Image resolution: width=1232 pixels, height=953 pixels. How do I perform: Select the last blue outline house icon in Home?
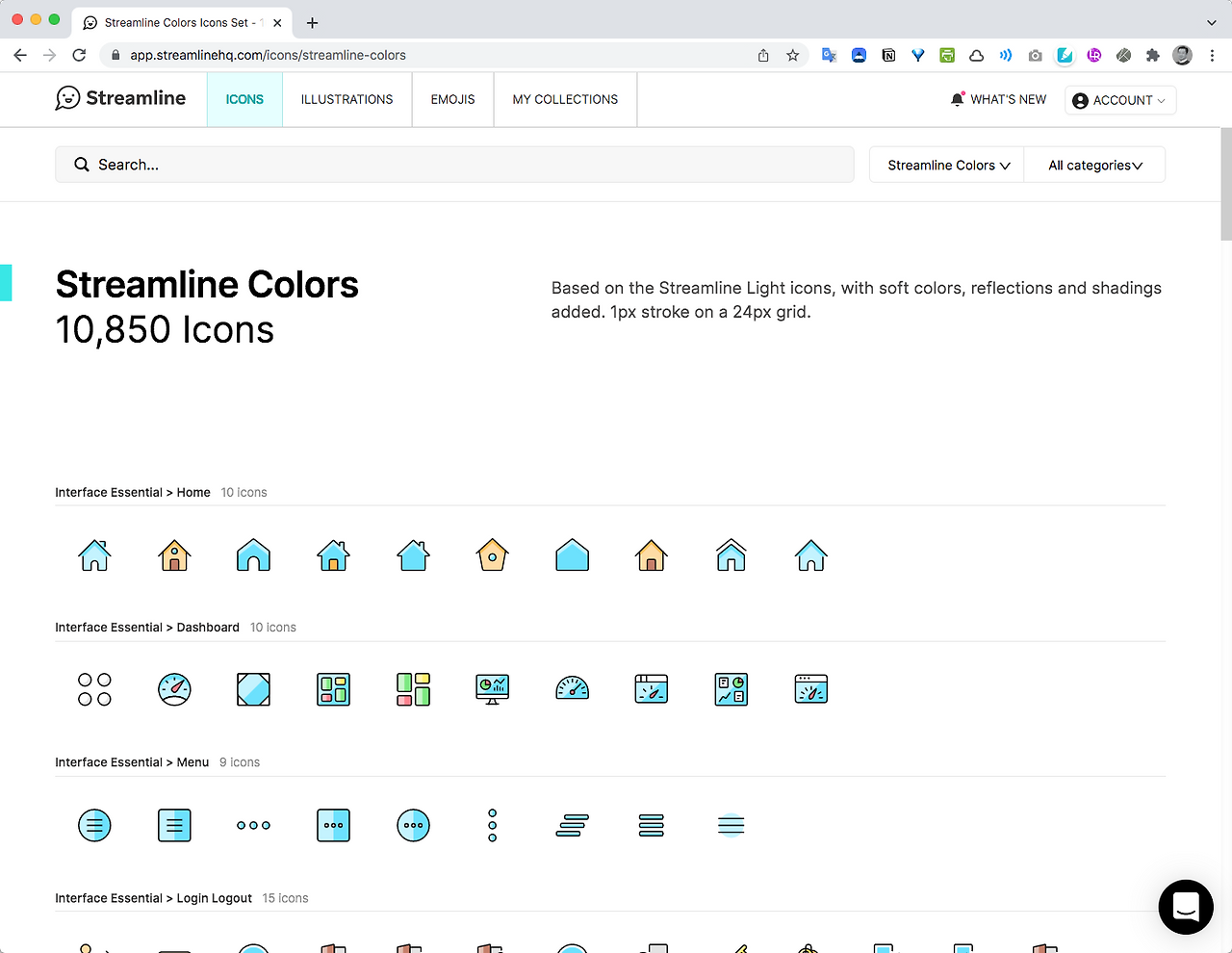click(810, 555)
